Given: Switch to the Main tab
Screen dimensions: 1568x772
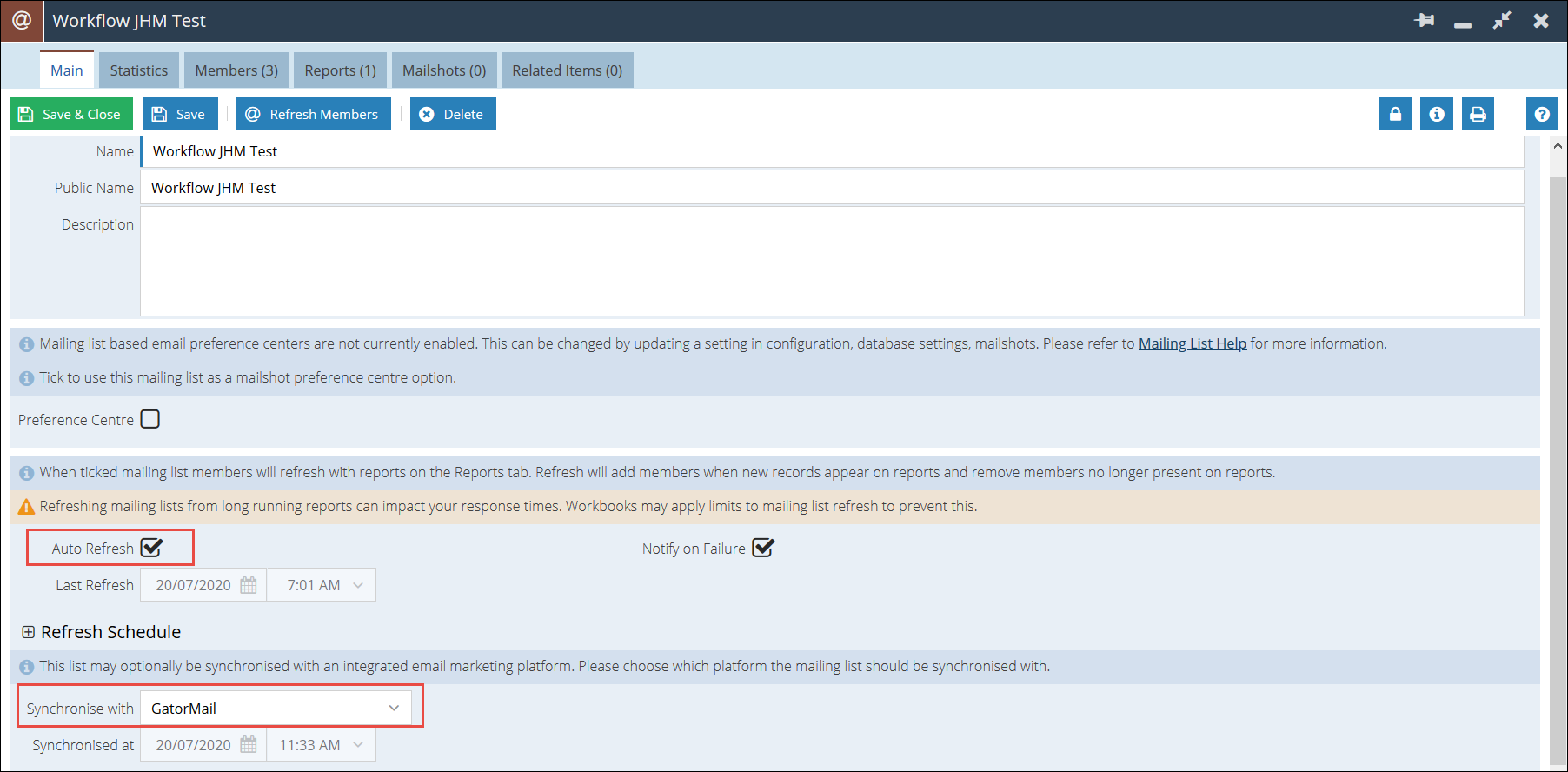Looking at the screenshot, I should pyautogui.click(x=67, y=70).
